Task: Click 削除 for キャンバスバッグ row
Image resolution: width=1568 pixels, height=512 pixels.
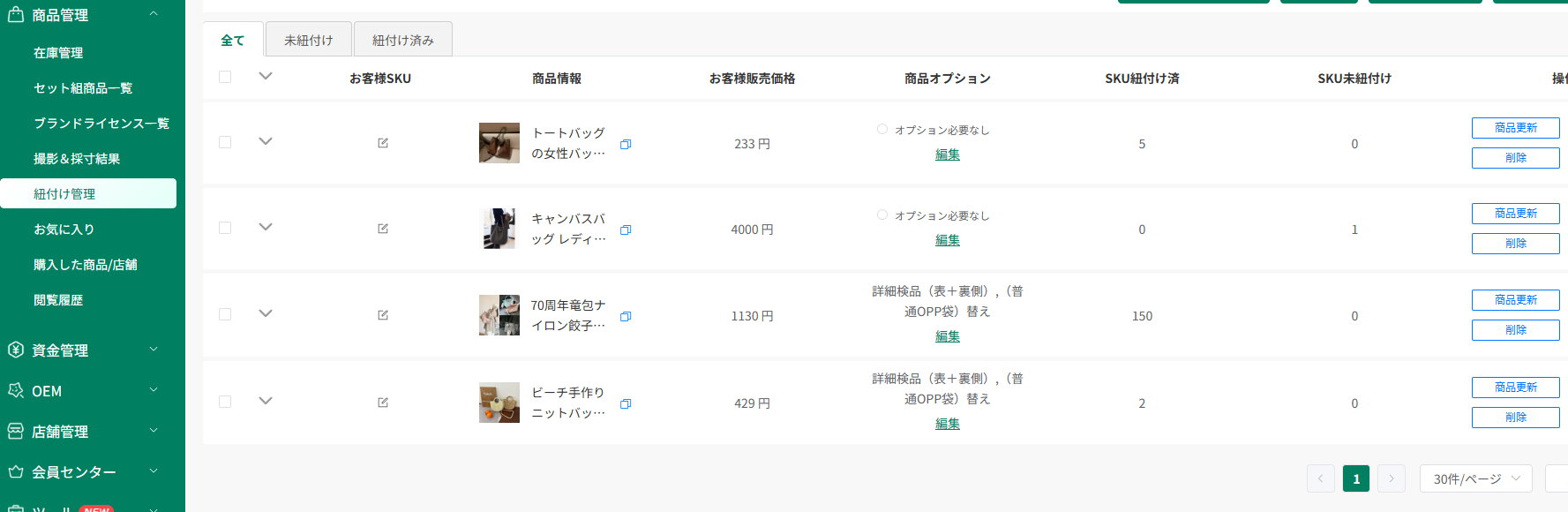Action: coord(1515,244)
